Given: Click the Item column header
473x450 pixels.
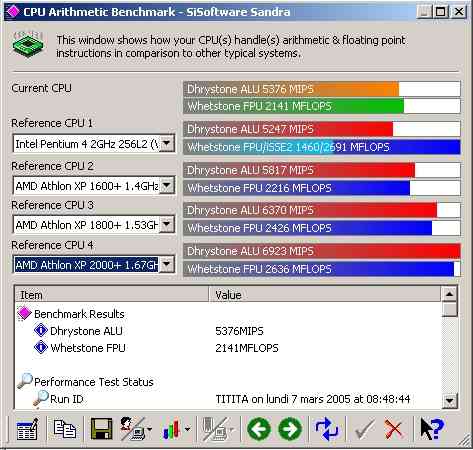Looking at the screenshot, I should click(112, 295).
